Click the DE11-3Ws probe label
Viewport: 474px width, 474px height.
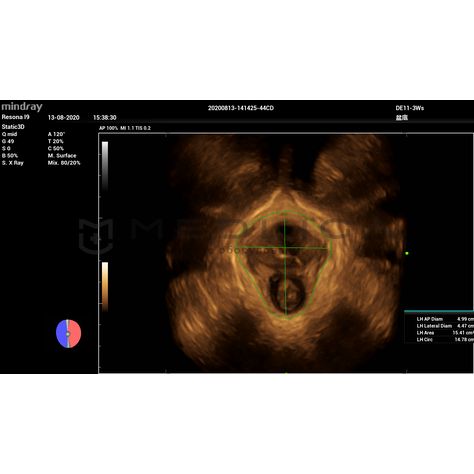pyautogui.click(x=410, y=108)
